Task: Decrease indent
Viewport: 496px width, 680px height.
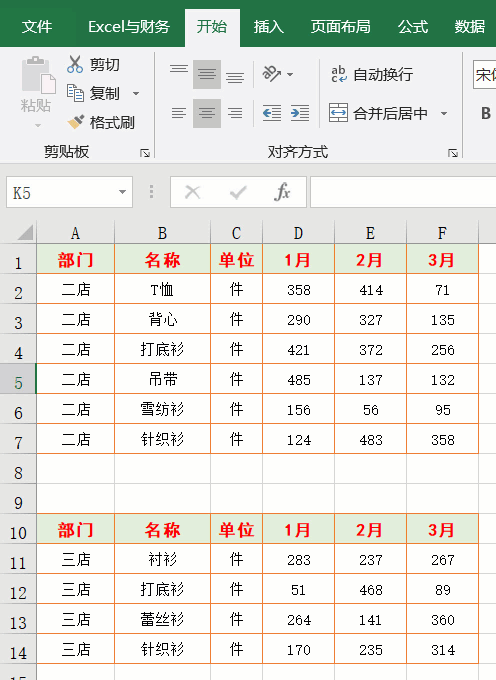Action: tap(272, 113)
